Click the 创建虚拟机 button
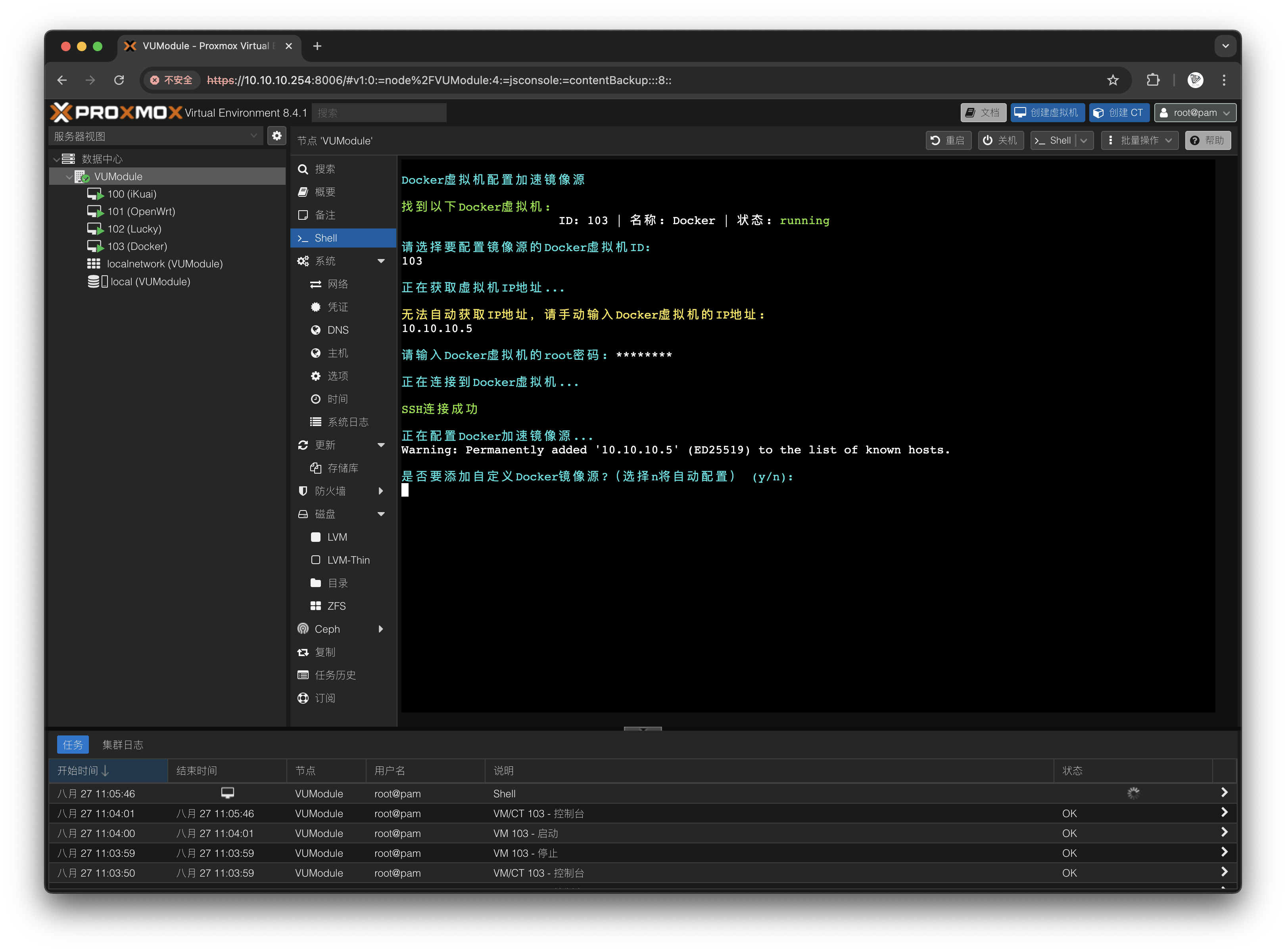The width and height of the screenshot is (1286, 952). tap(1048, 112)
